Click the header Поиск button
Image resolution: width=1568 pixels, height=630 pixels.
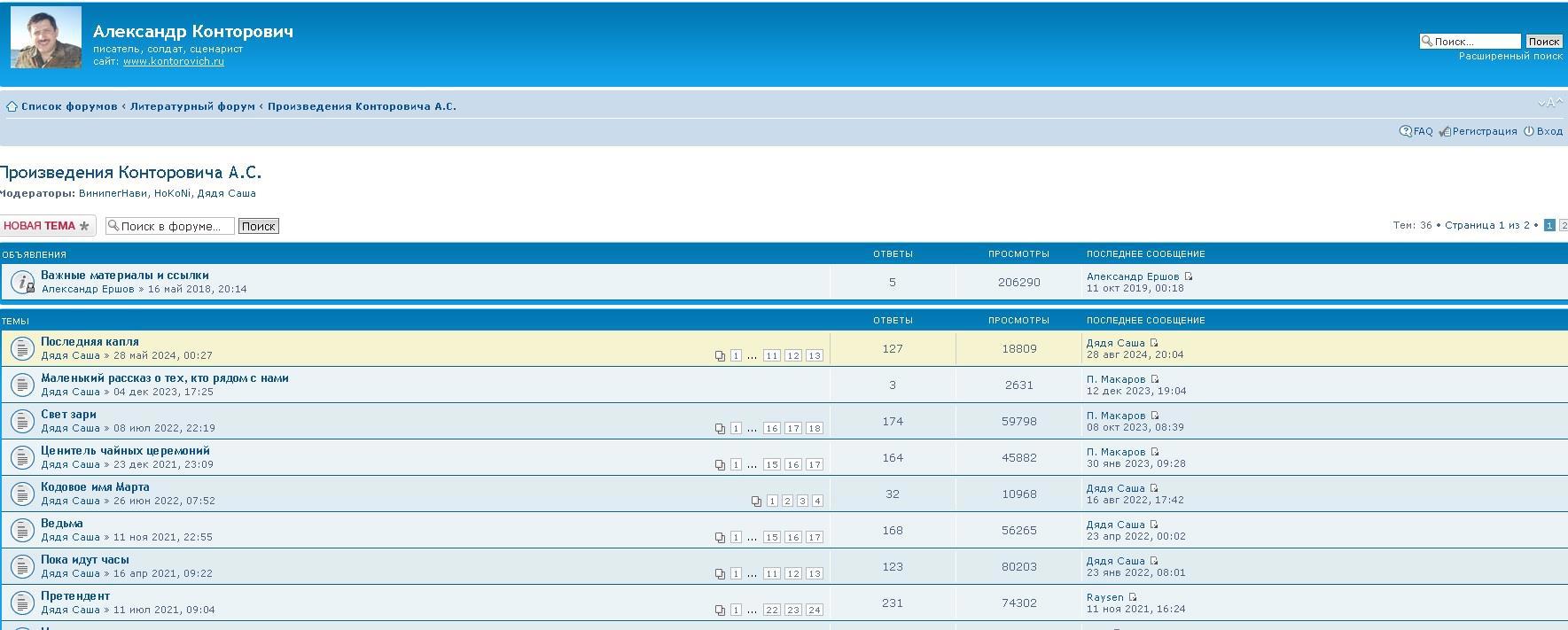(1543, 42)
